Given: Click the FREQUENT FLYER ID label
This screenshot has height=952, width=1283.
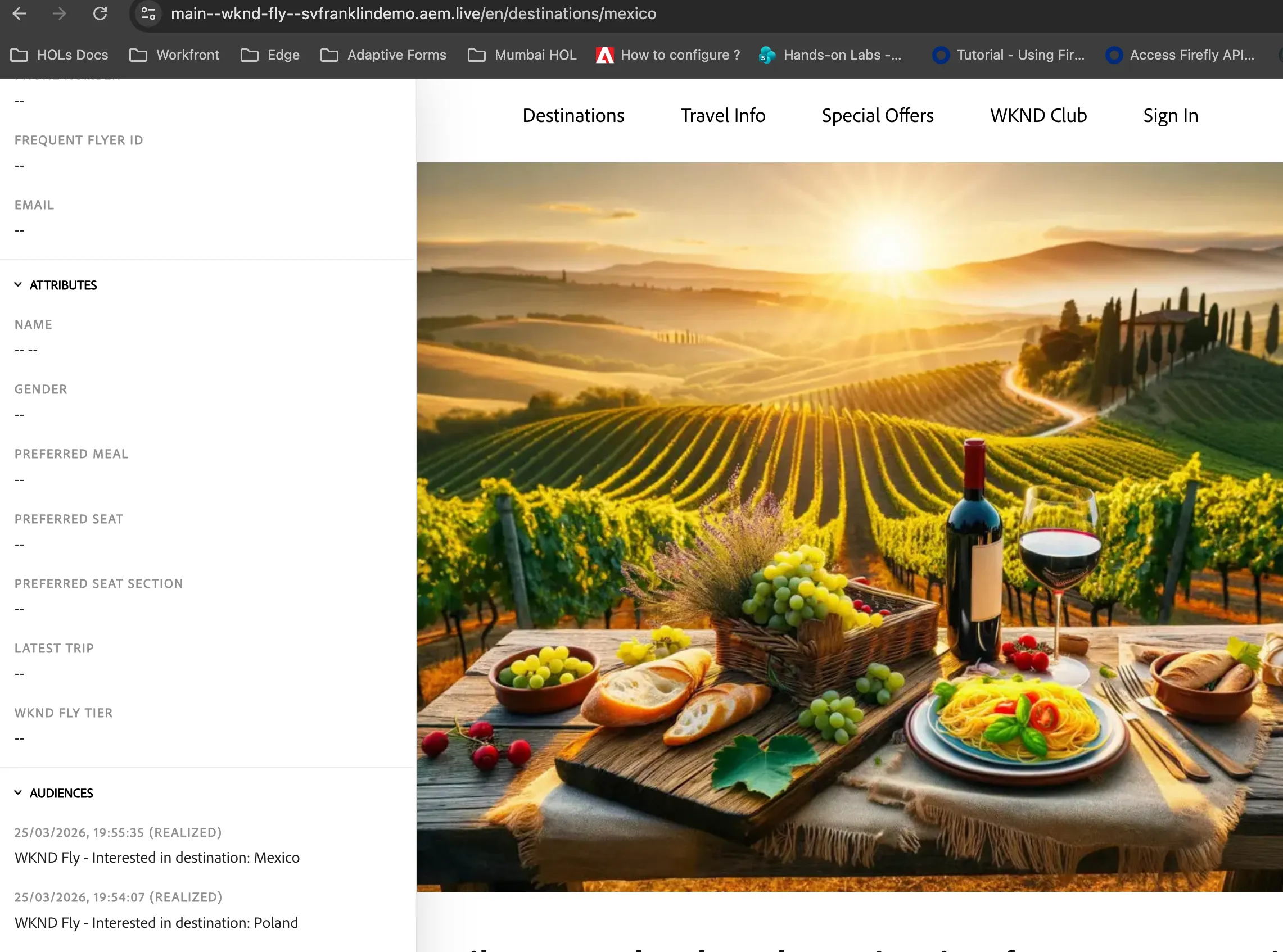Looking at the screenshot, I should click(x=79, y=140).
